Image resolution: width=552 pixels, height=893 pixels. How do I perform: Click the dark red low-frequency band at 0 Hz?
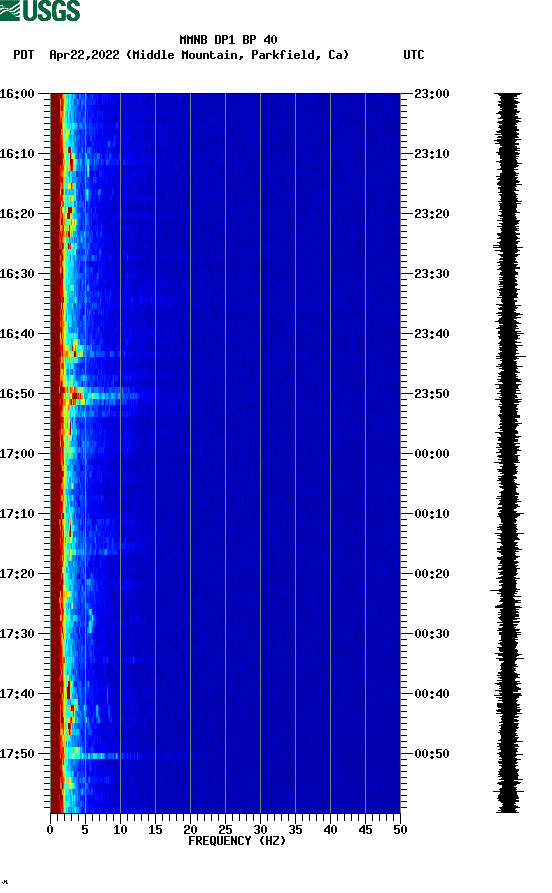pyautogui.click(x=56, y=453)
